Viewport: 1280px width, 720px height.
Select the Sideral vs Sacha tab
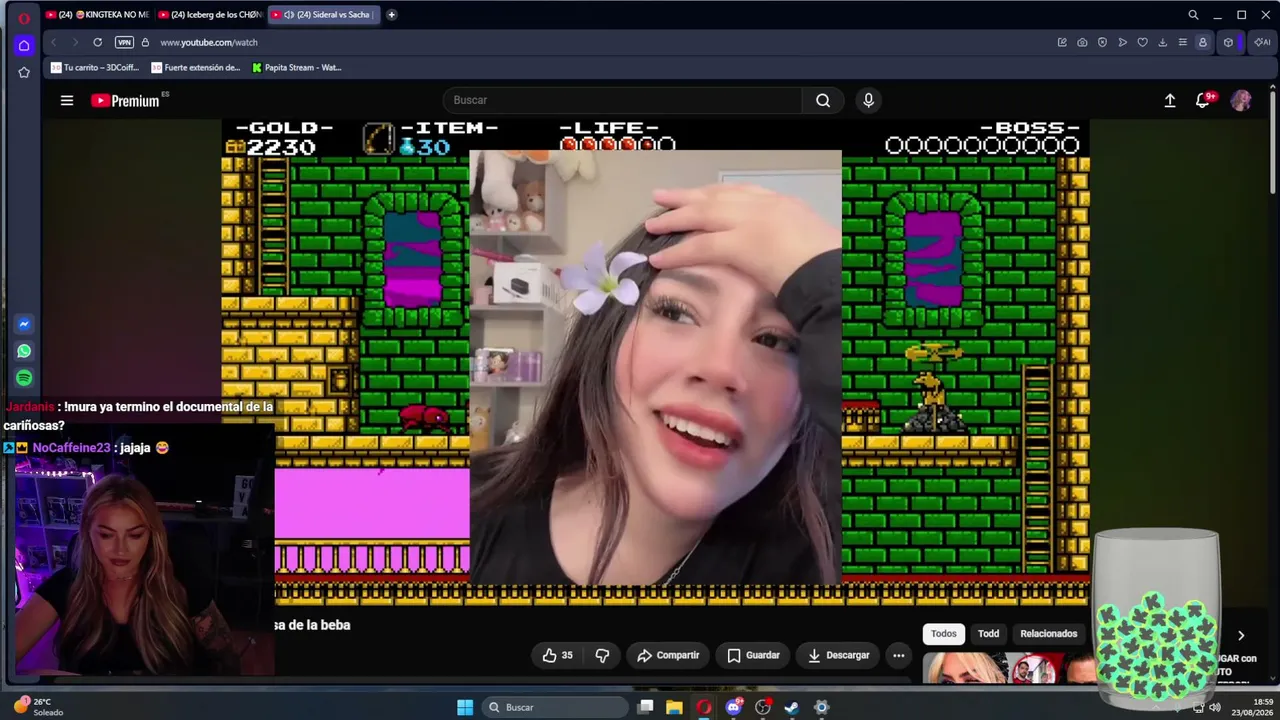coord(326,15)
